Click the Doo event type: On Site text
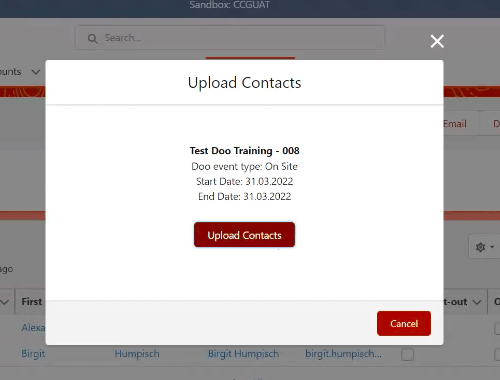Screen dimensions: 500x380 tap(244, 166)
